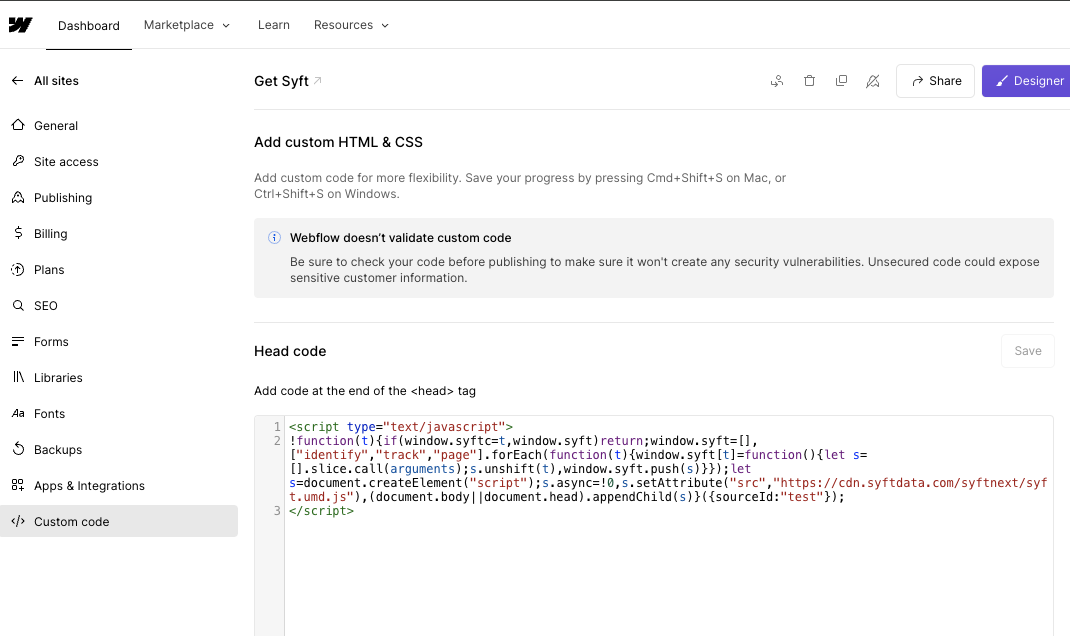
Task: Click the Save button for Head code
Action: pos(1027,351)
